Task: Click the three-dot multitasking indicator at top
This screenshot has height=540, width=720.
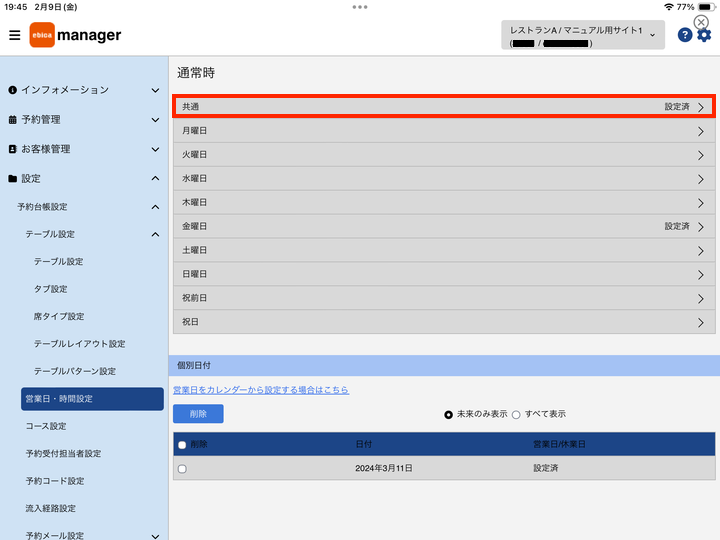Action: click(x=360, y=7)
